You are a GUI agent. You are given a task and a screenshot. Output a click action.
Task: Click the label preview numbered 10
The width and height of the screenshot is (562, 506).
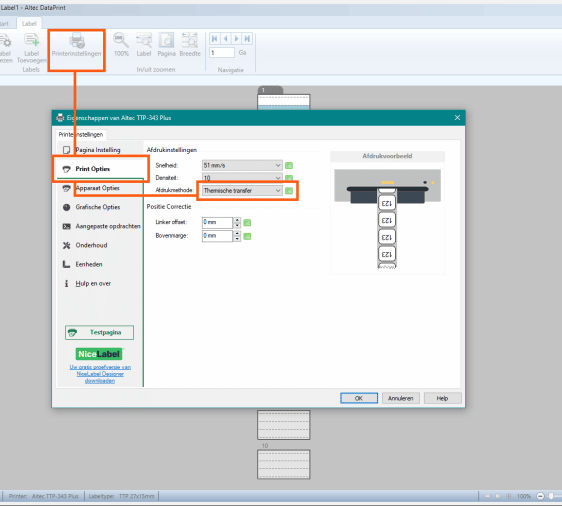tap(284, 464)
